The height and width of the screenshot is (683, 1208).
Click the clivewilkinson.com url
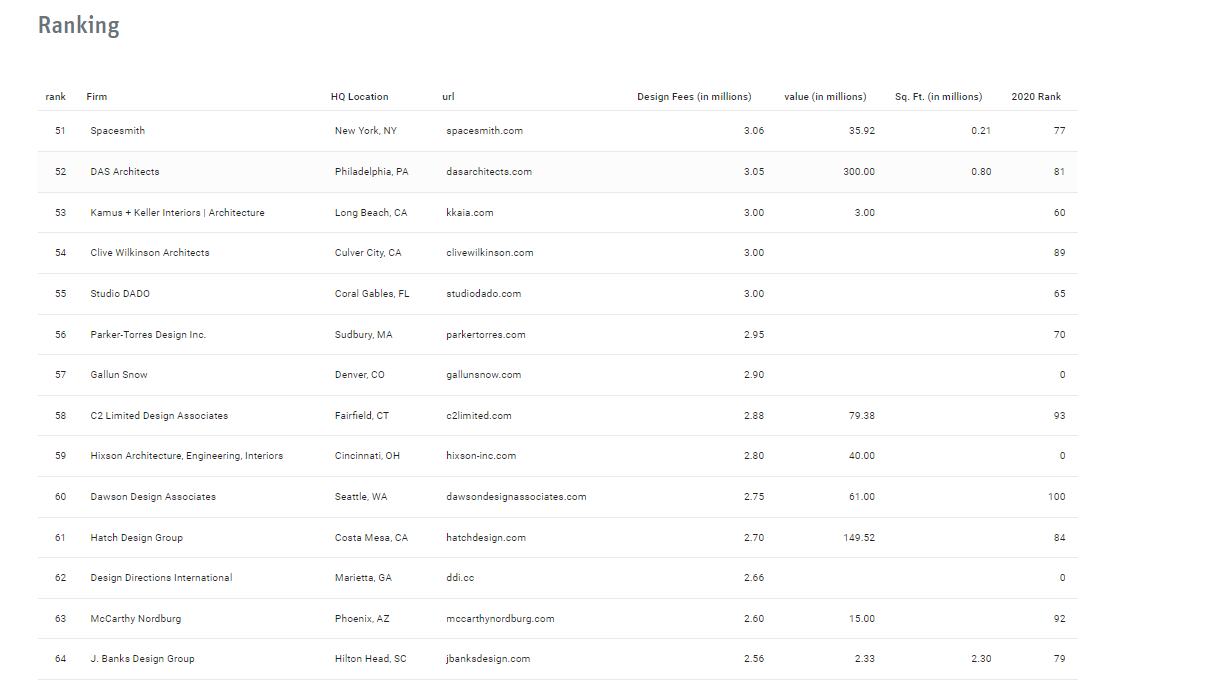tap(490, 253)
